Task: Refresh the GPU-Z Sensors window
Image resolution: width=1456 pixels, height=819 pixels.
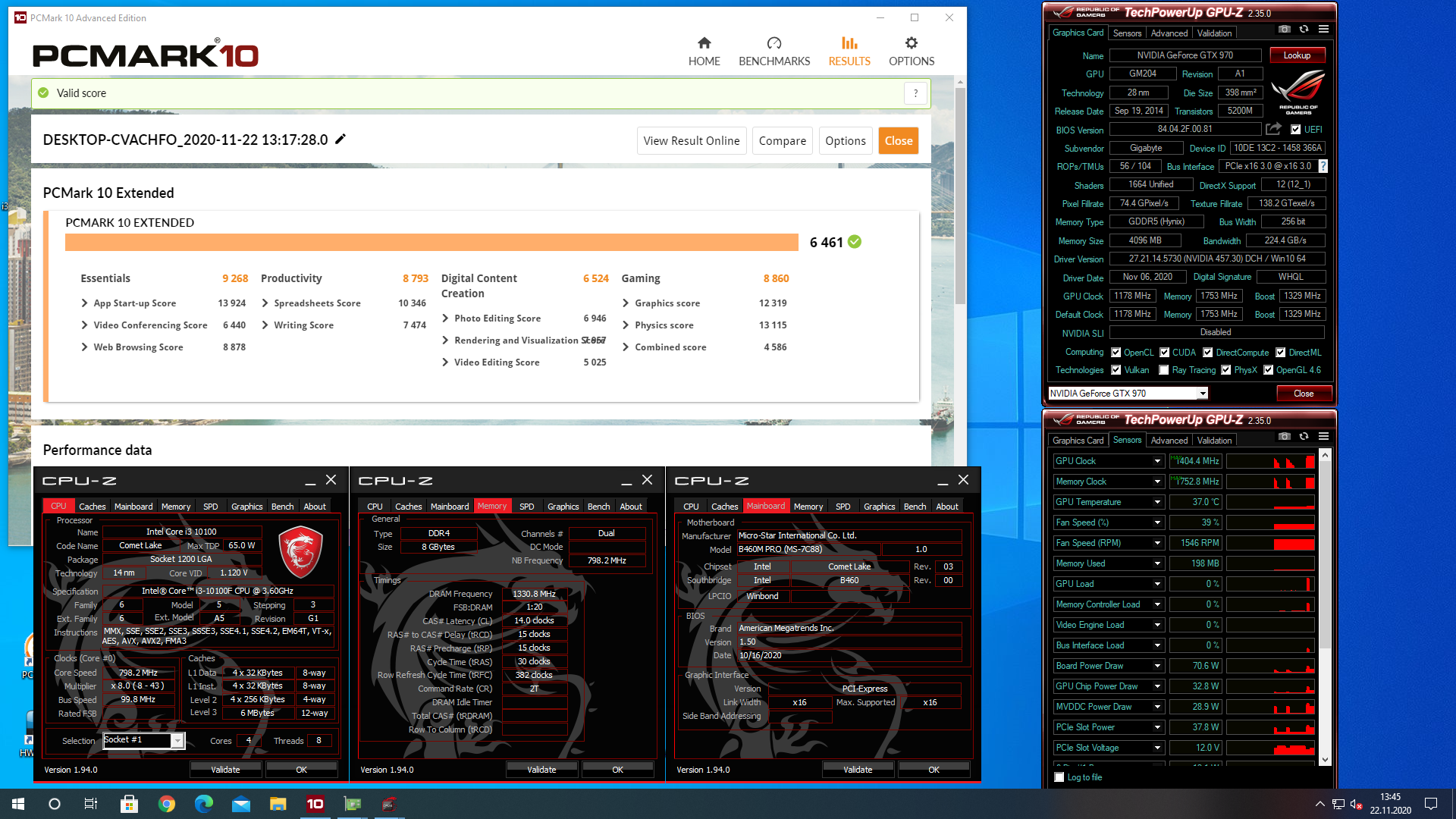Action: [1304, 437]
